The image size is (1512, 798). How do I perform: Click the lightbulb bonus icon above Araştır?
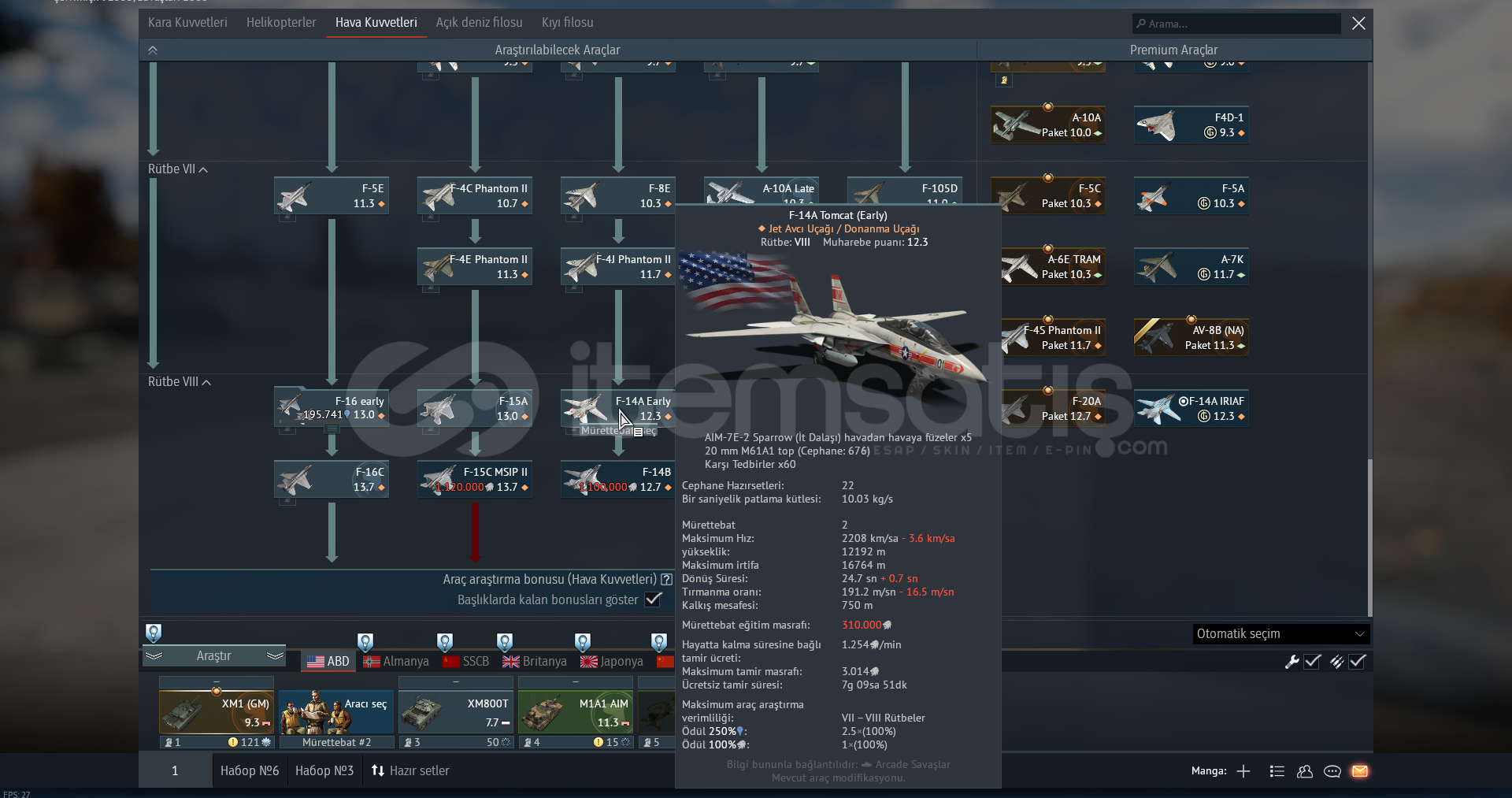click(154, 633)
